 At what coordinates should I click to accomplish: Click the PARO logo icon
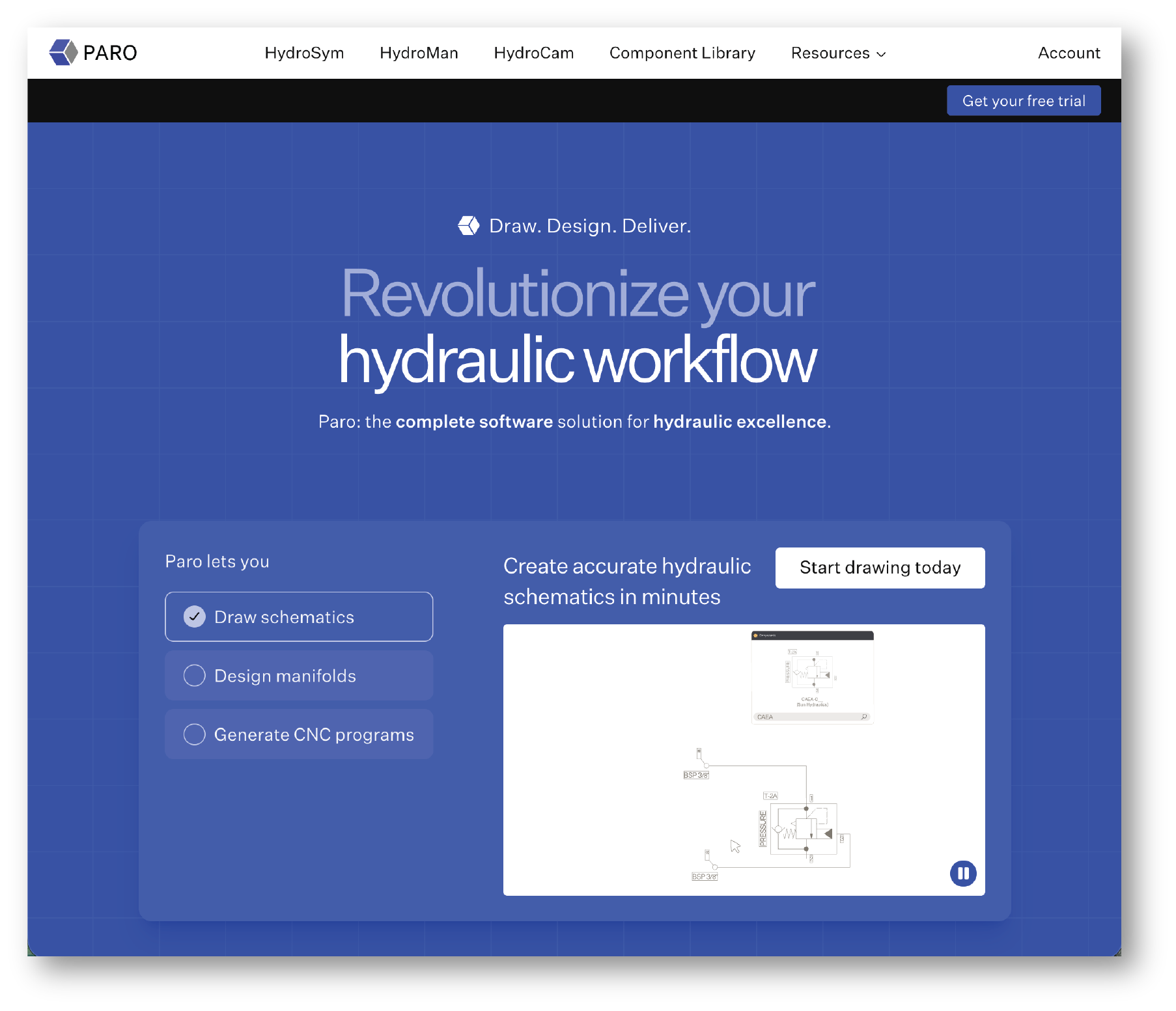coord(63,52)
